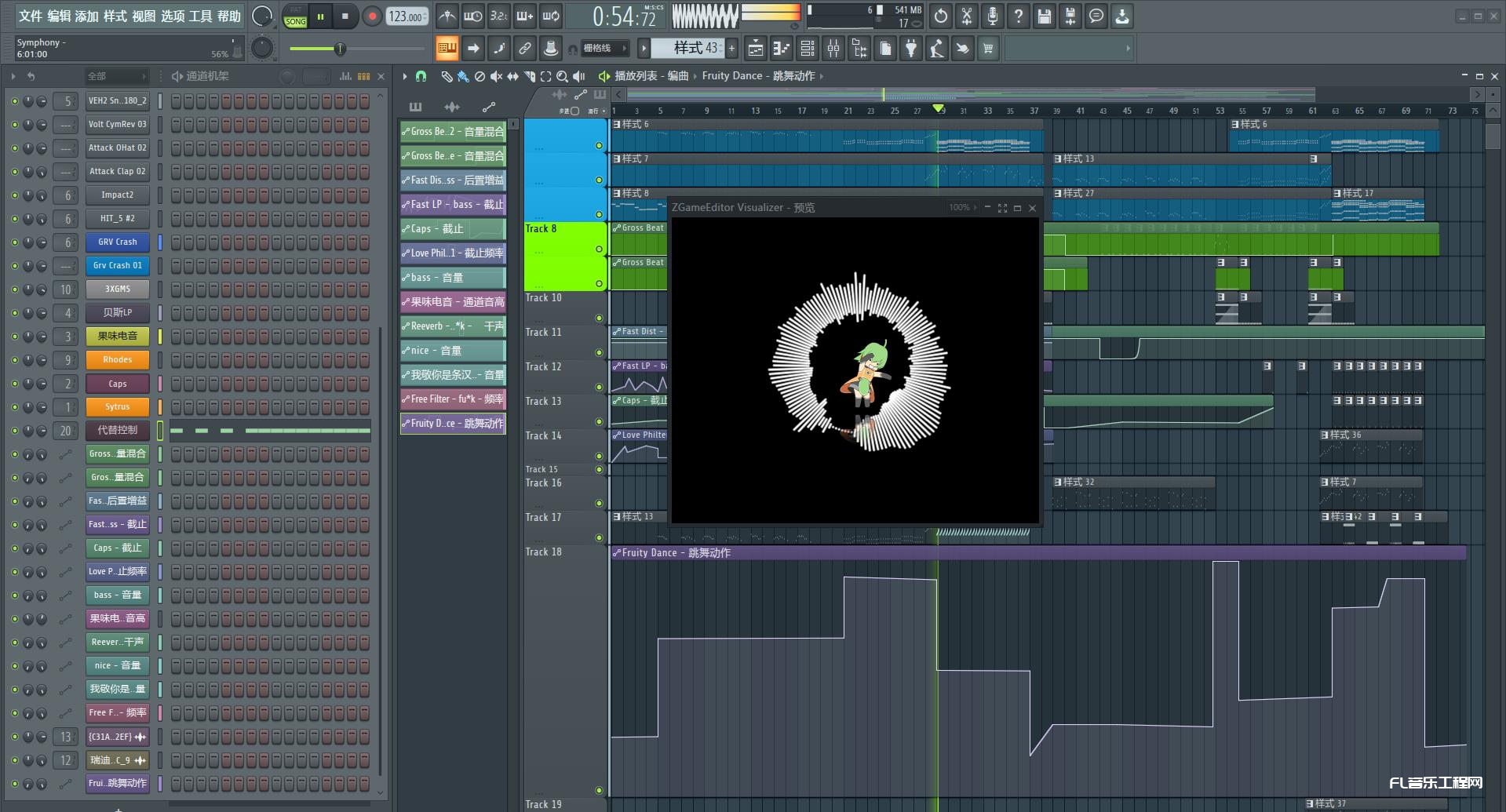Select the playlist draw pencil tool
1506x812 pixels.
click(x=446, y=76)
